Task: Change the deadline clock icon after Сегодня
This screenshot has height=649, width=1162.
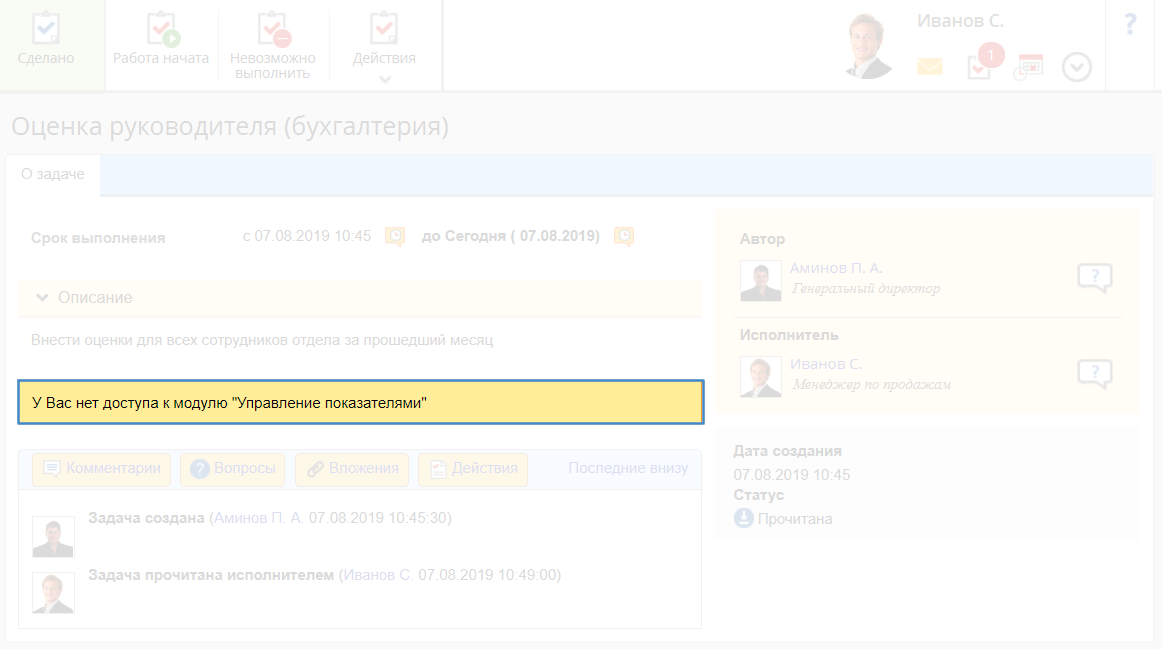Action: 624,237
